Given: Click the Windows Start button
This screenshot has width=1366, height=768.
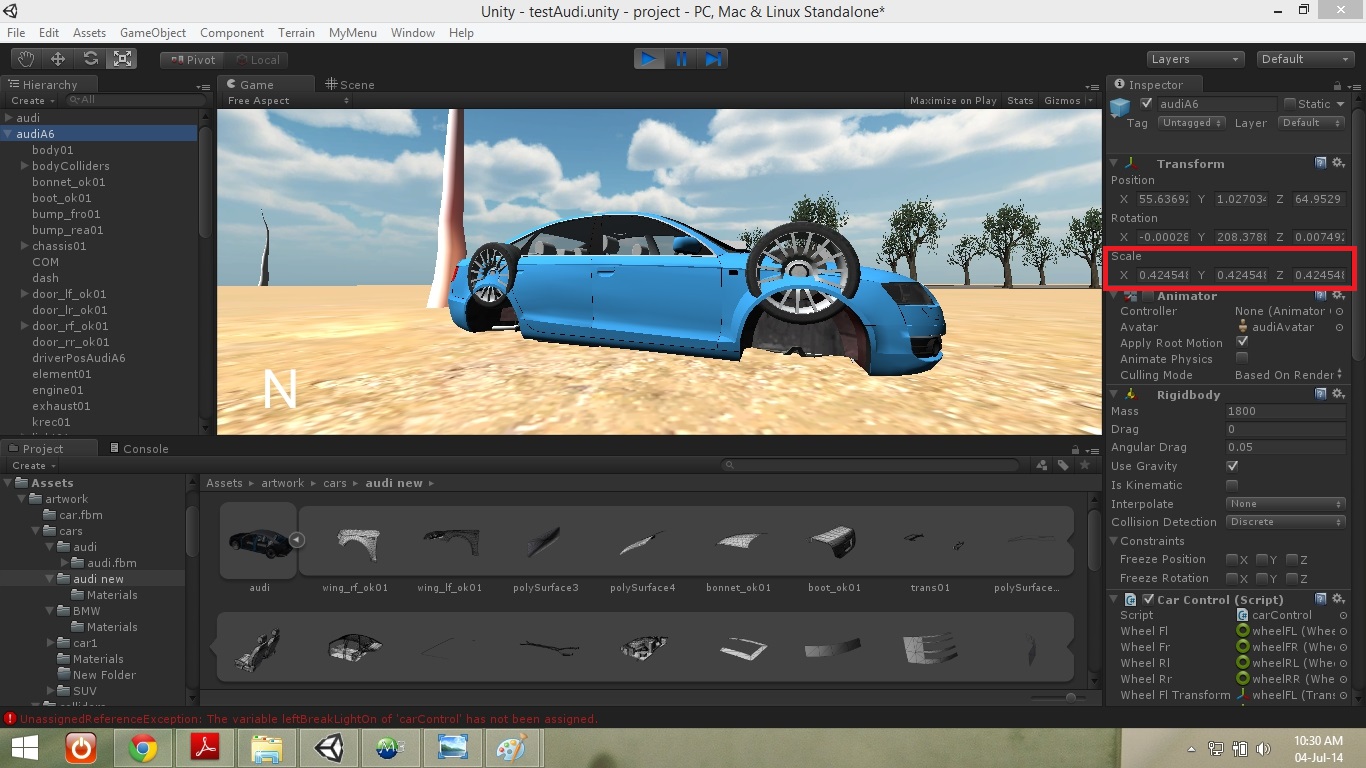Looking at the screenshot, I should coord(24,748).
